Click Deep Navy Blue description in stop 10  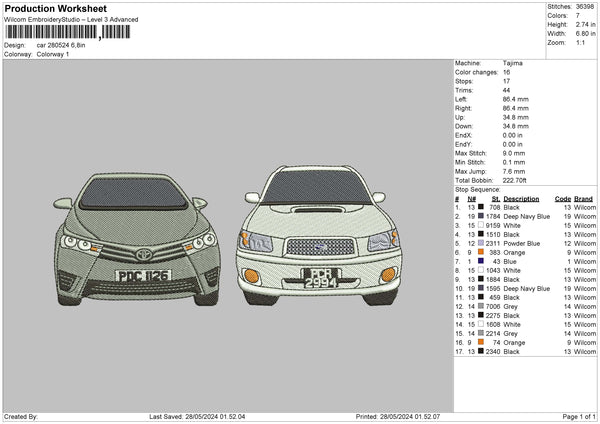tap(527, 289)
